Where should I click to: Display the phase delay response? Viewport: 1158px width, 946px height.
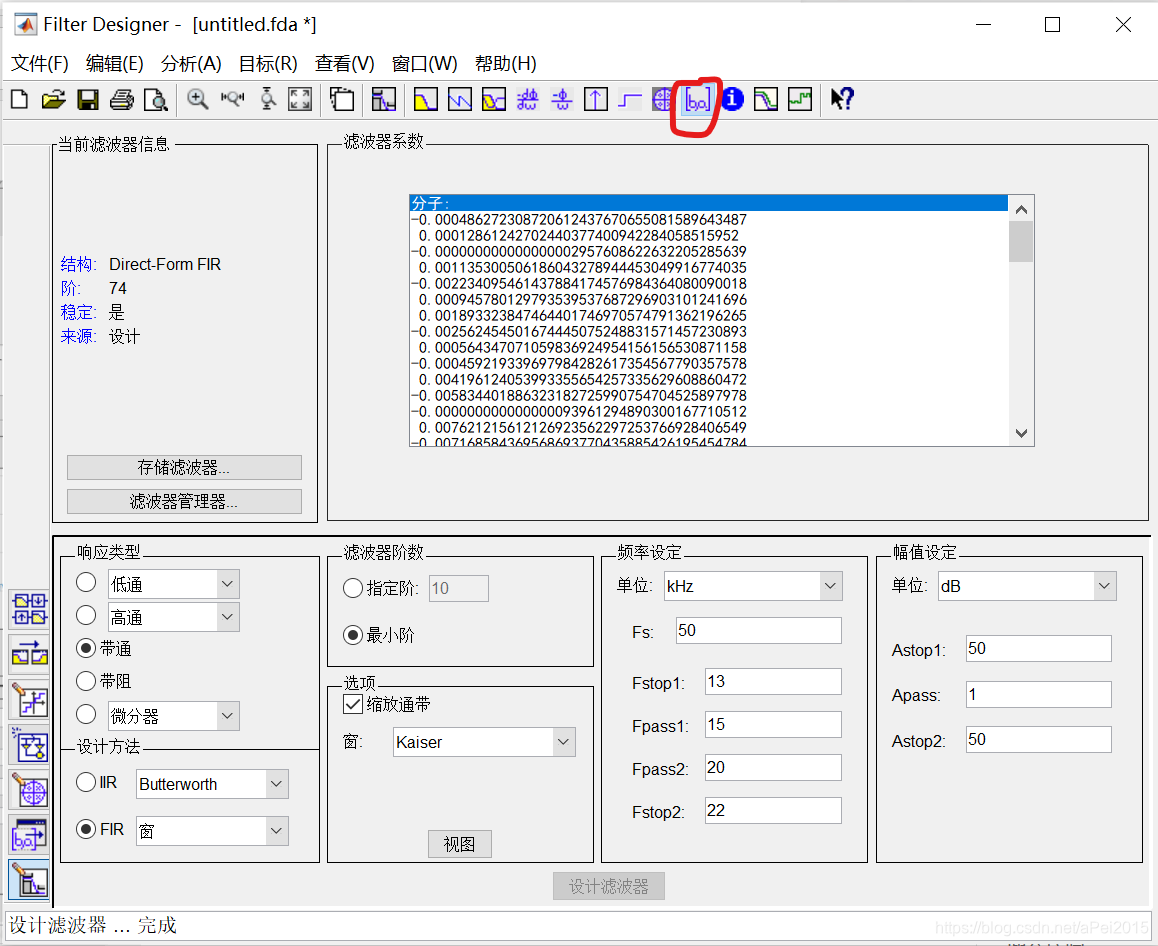coord(561,99)
